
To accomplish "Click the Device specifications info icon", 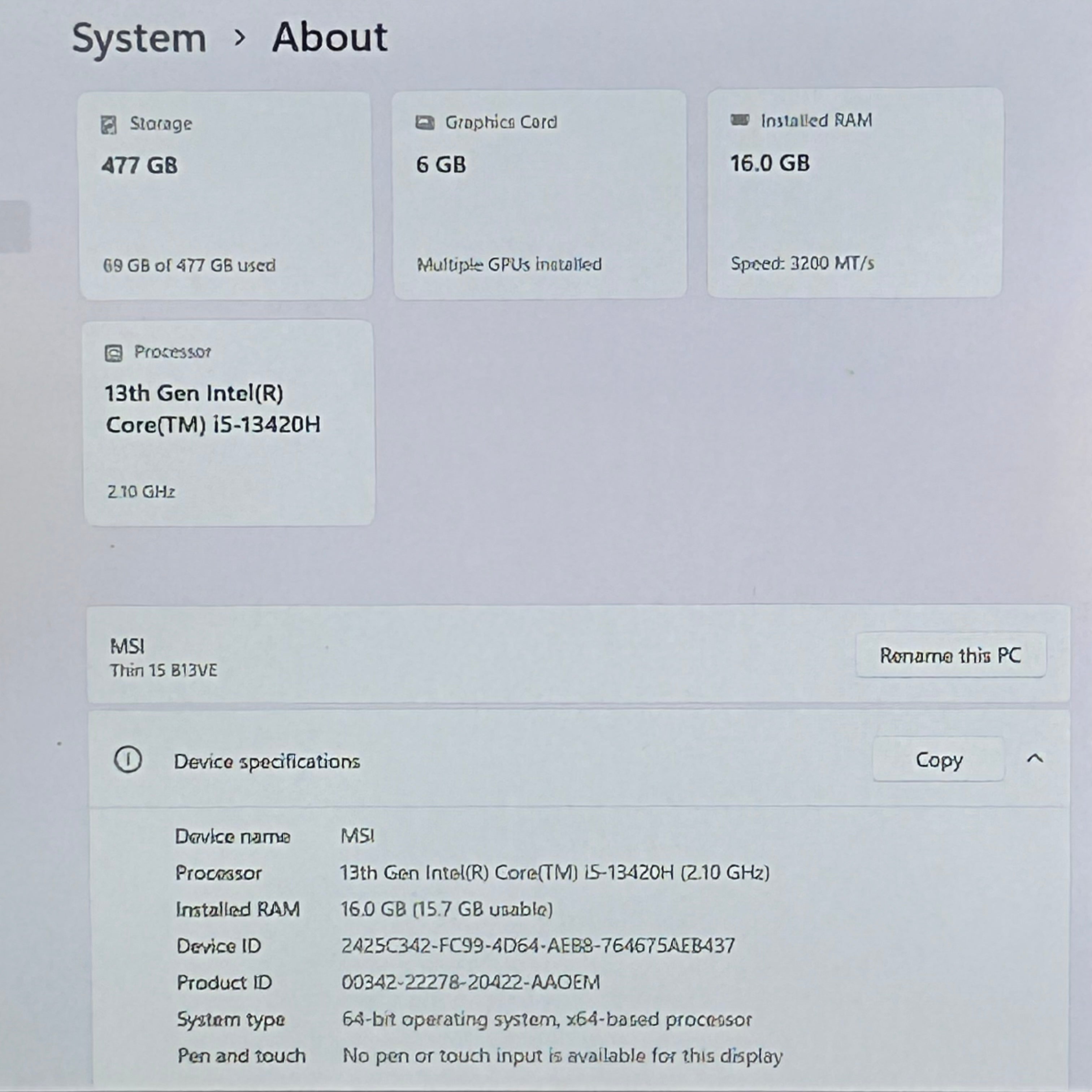I will point(128,759).
